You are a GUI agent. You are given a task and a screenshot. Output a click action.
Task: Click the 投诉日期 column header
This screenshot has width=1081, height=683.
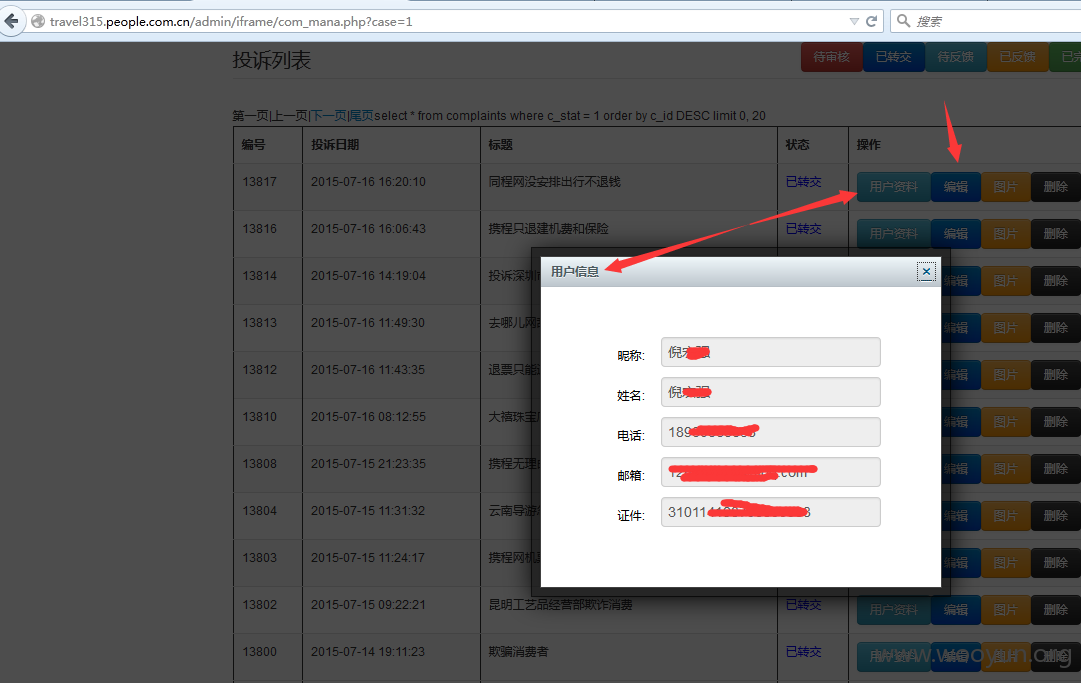[335, 145]
